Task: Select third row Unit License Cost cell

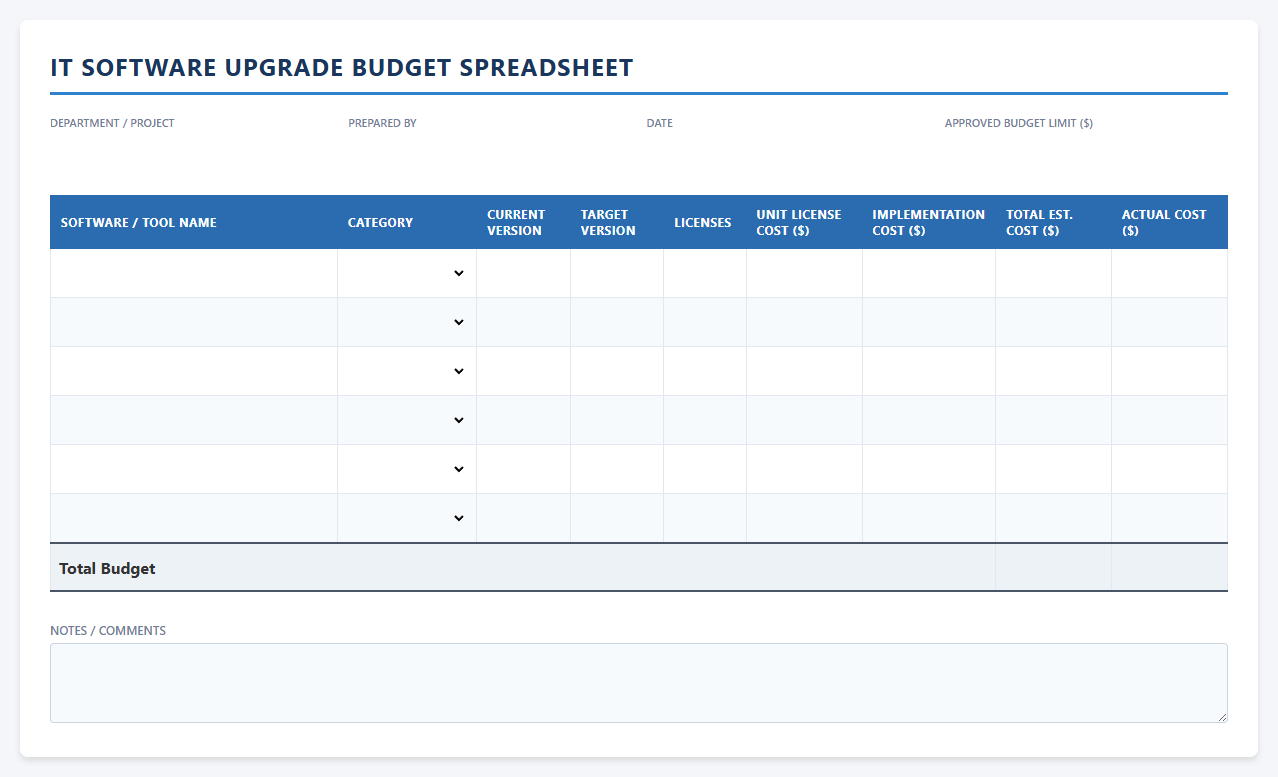Action: click(804, 371)
